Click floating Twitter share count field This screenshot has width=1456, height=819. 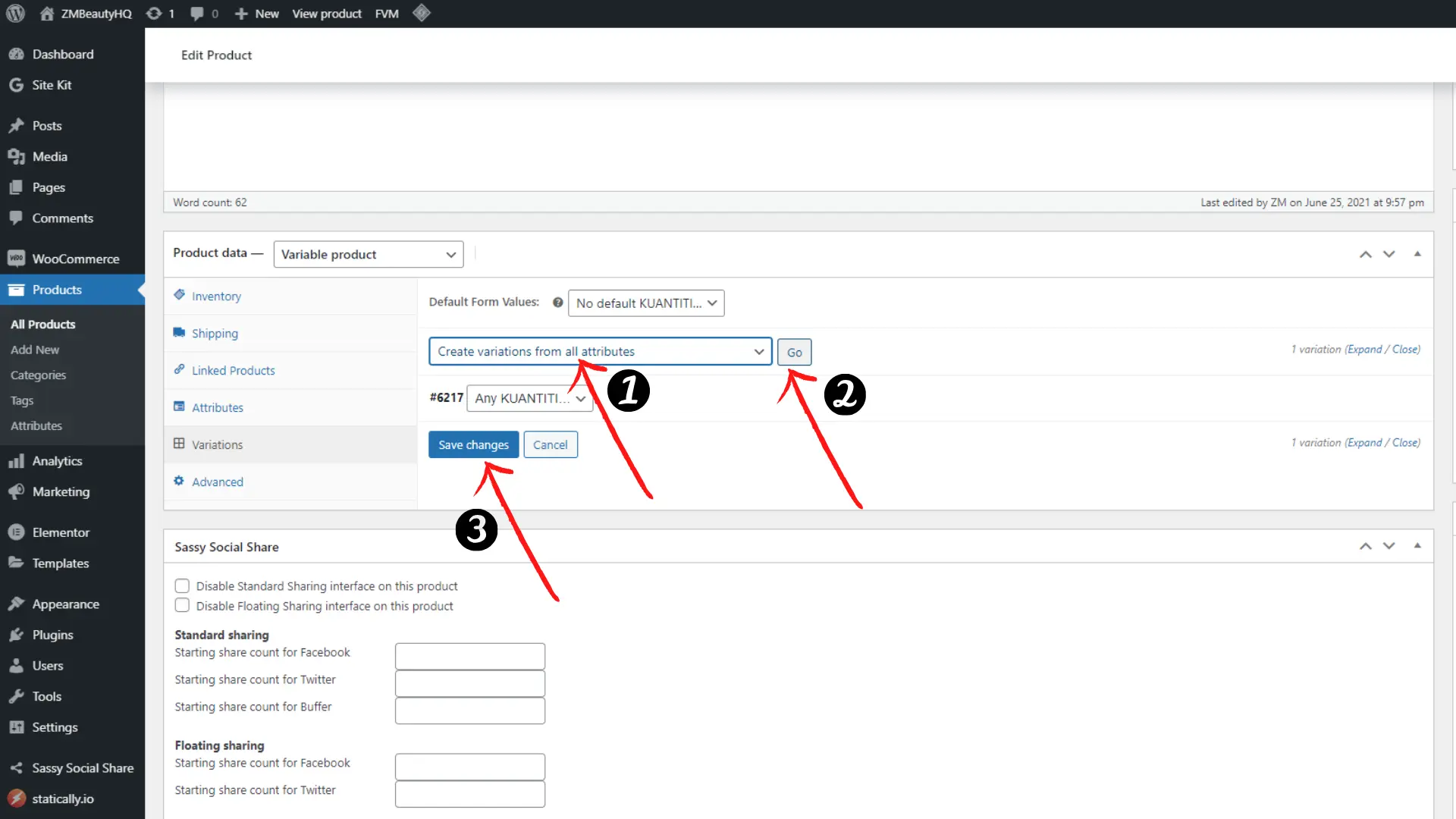470,794
